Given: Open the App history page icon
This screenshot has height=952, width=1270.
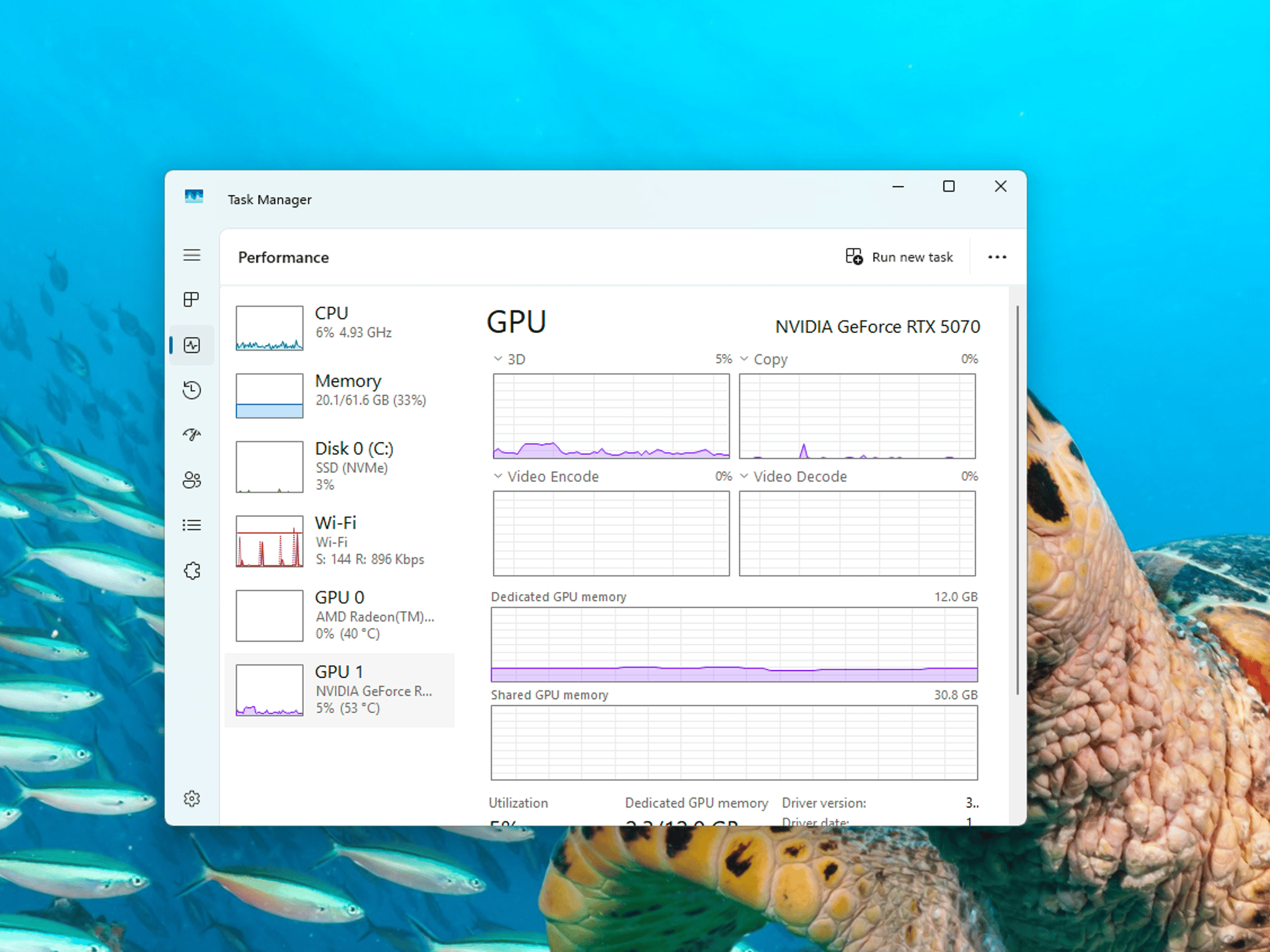Looking at the screenshot, I should pos(192,390).
